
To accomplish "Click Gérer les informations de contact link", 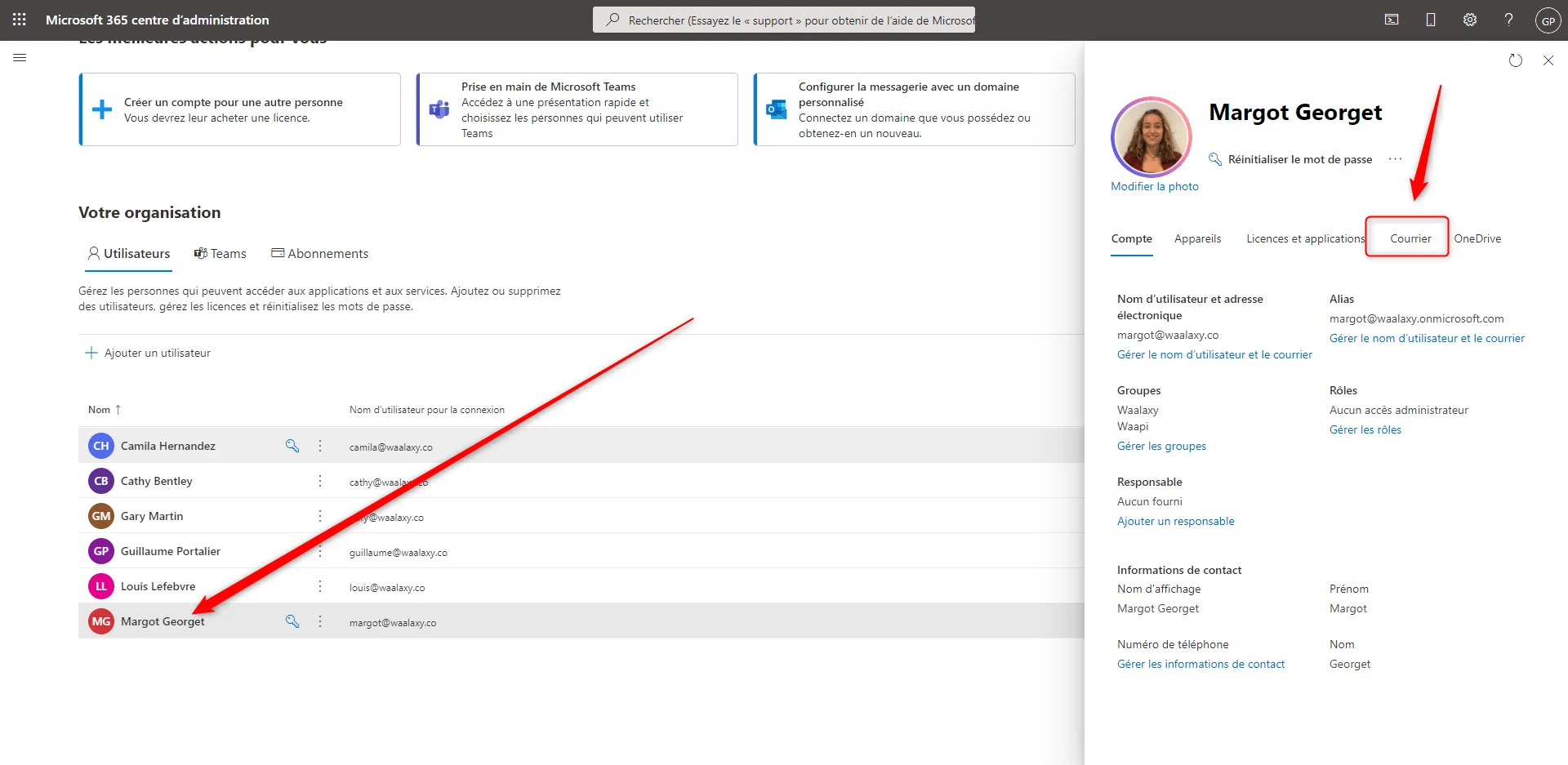I will [1200, 664].
